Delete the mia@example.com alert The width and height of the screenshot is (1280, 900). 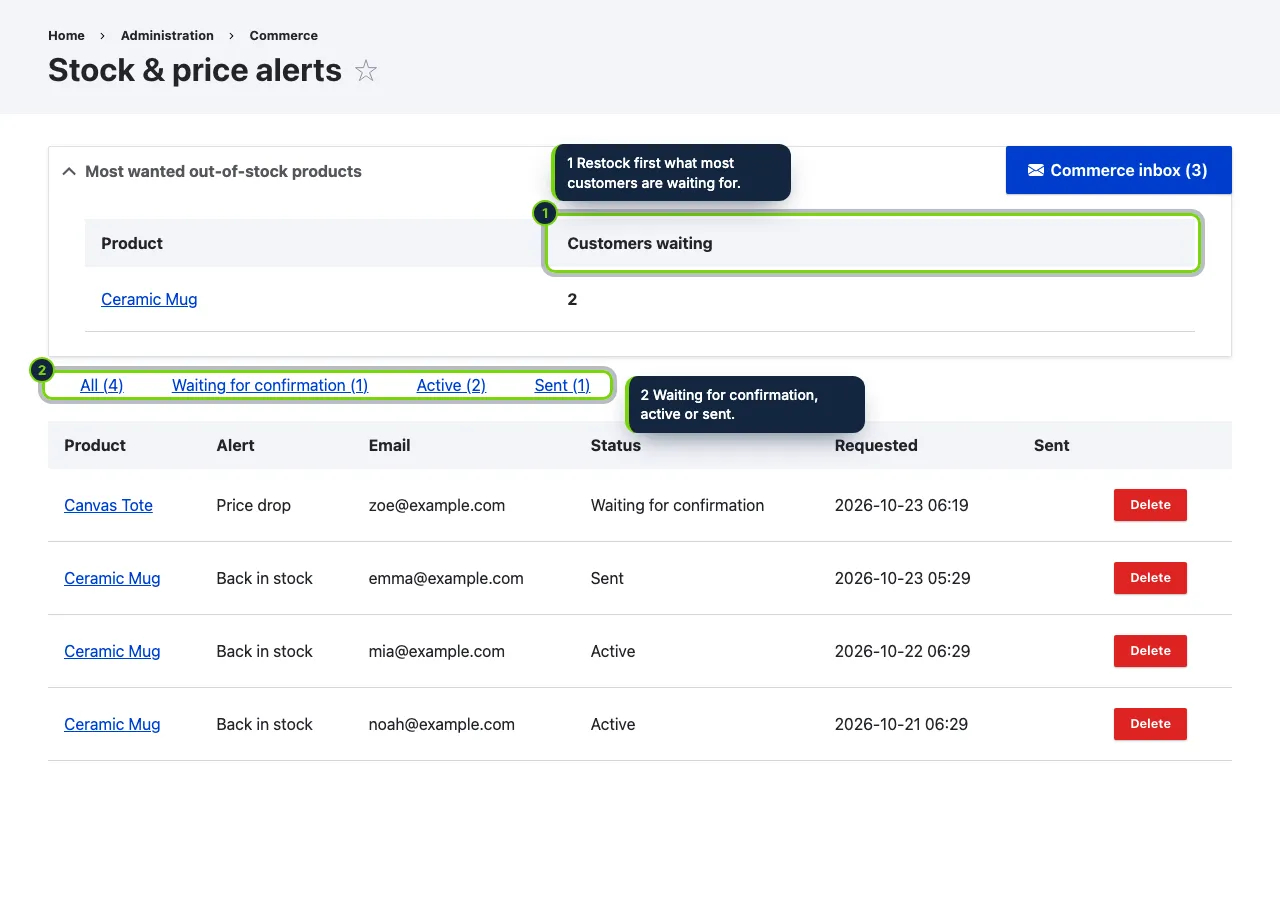pyautogui.click(x=1150, y=651)
